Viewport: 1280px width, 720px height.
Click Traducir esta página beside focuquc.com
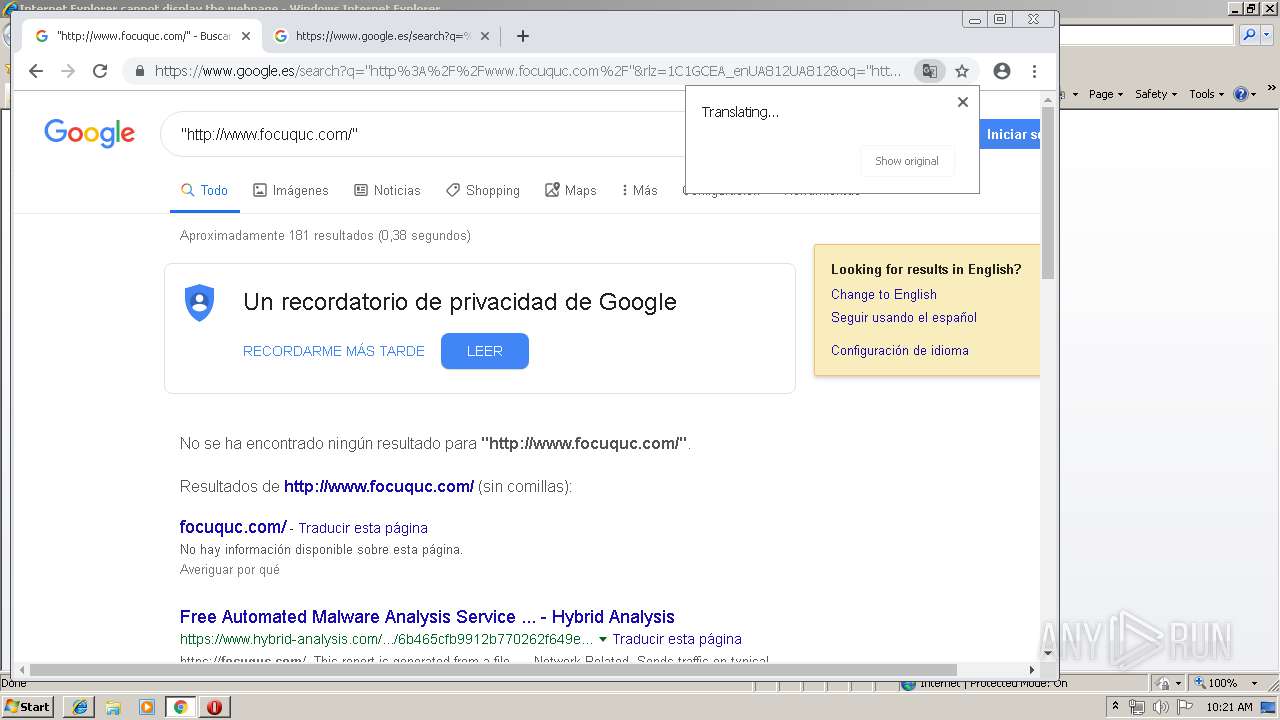coord(363,528)
